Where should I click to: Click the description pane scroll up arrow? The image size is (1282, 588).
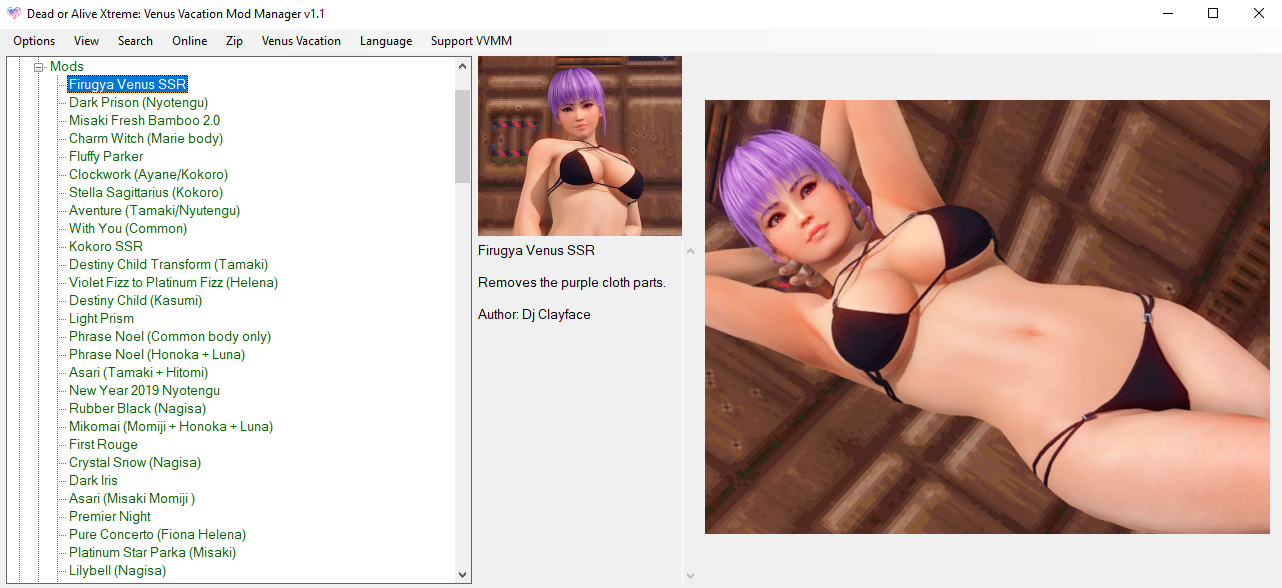[690, 250]
